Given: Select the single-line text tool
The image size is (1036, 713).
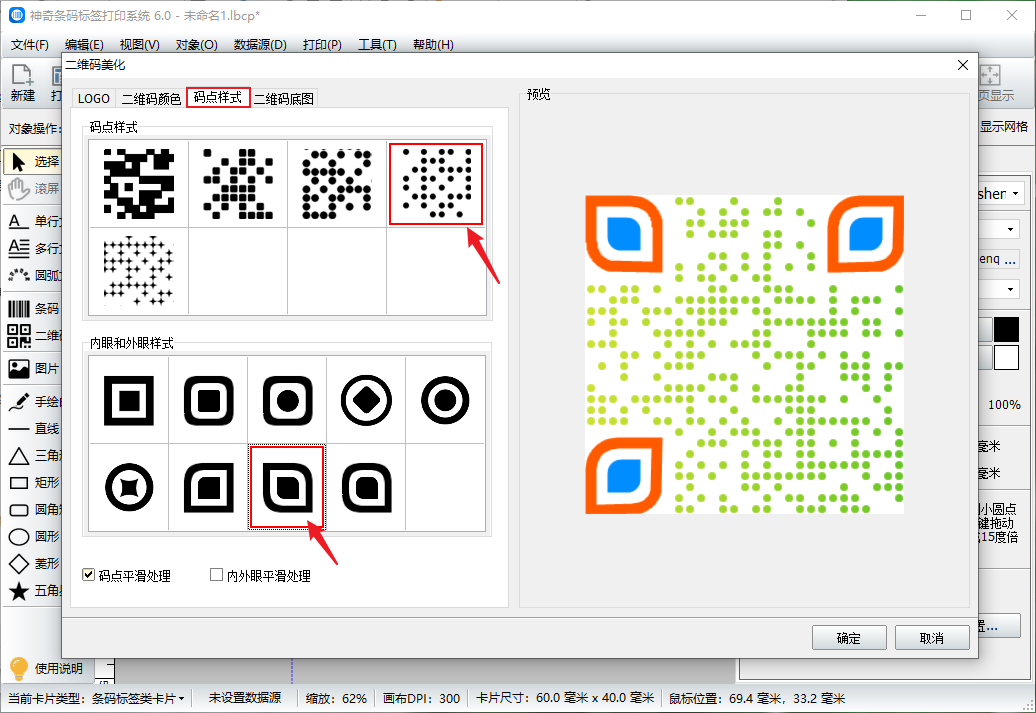Looking at the screenshot, I should (x=33, y=221).
